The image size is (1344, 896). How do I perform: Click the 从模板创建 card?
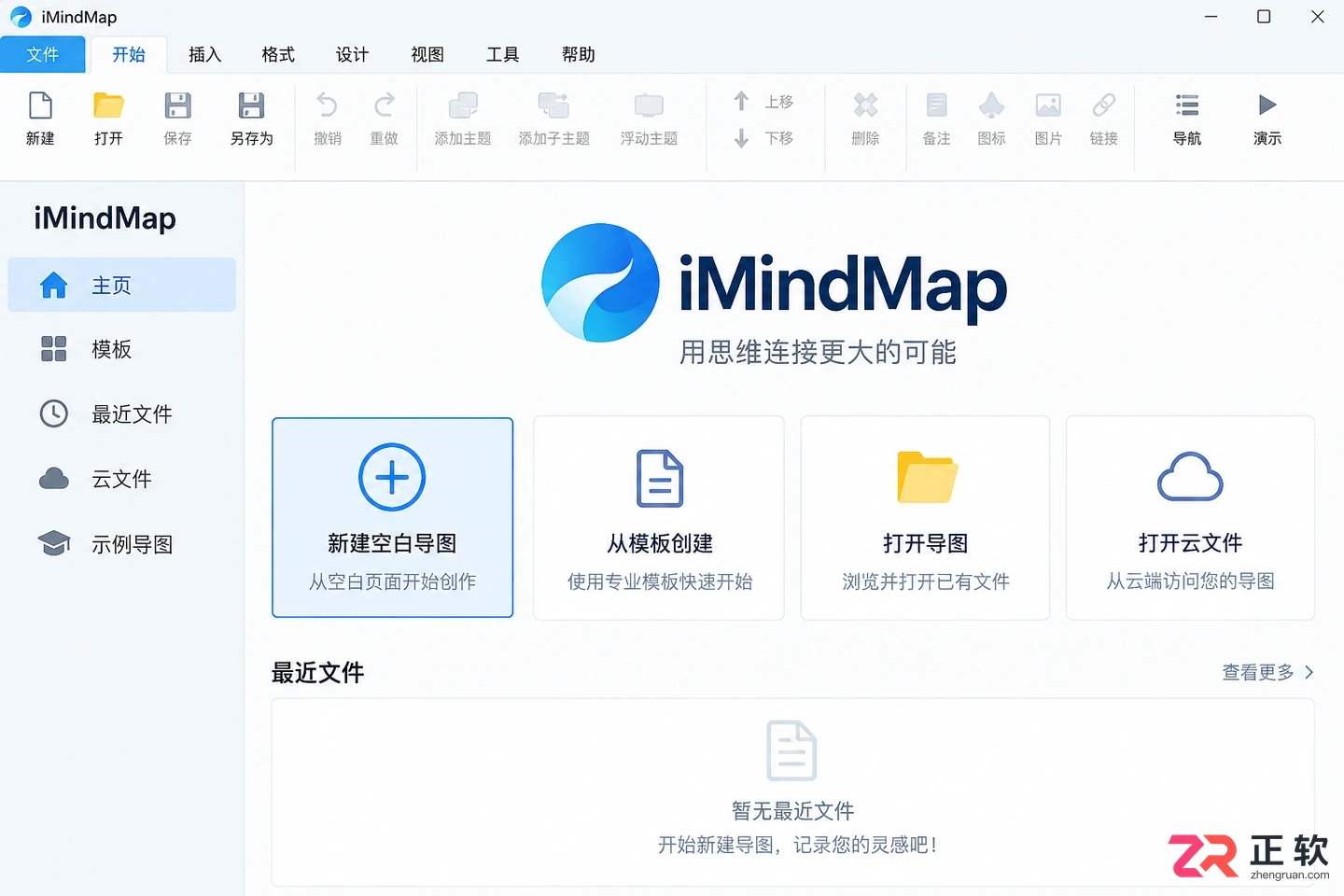coord(659,517)
